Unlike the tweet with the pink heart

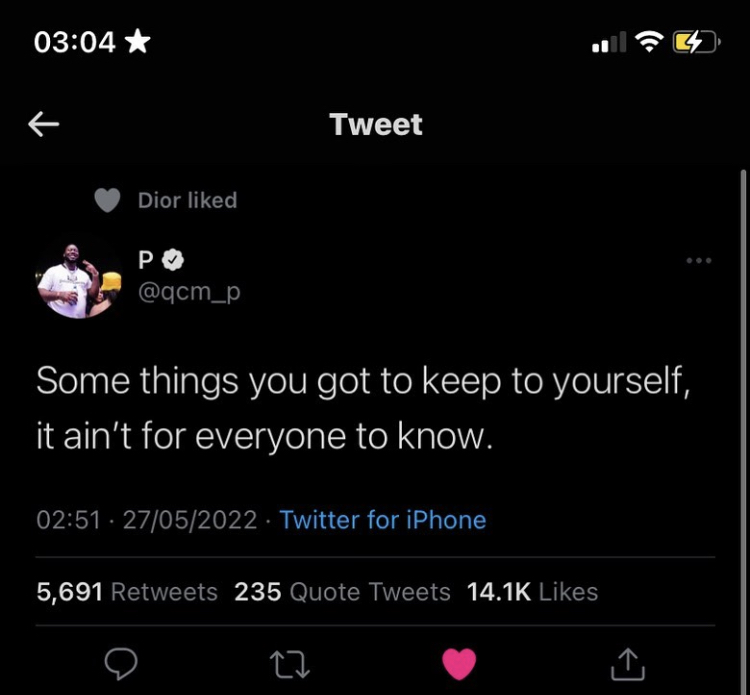click(459, 664)
